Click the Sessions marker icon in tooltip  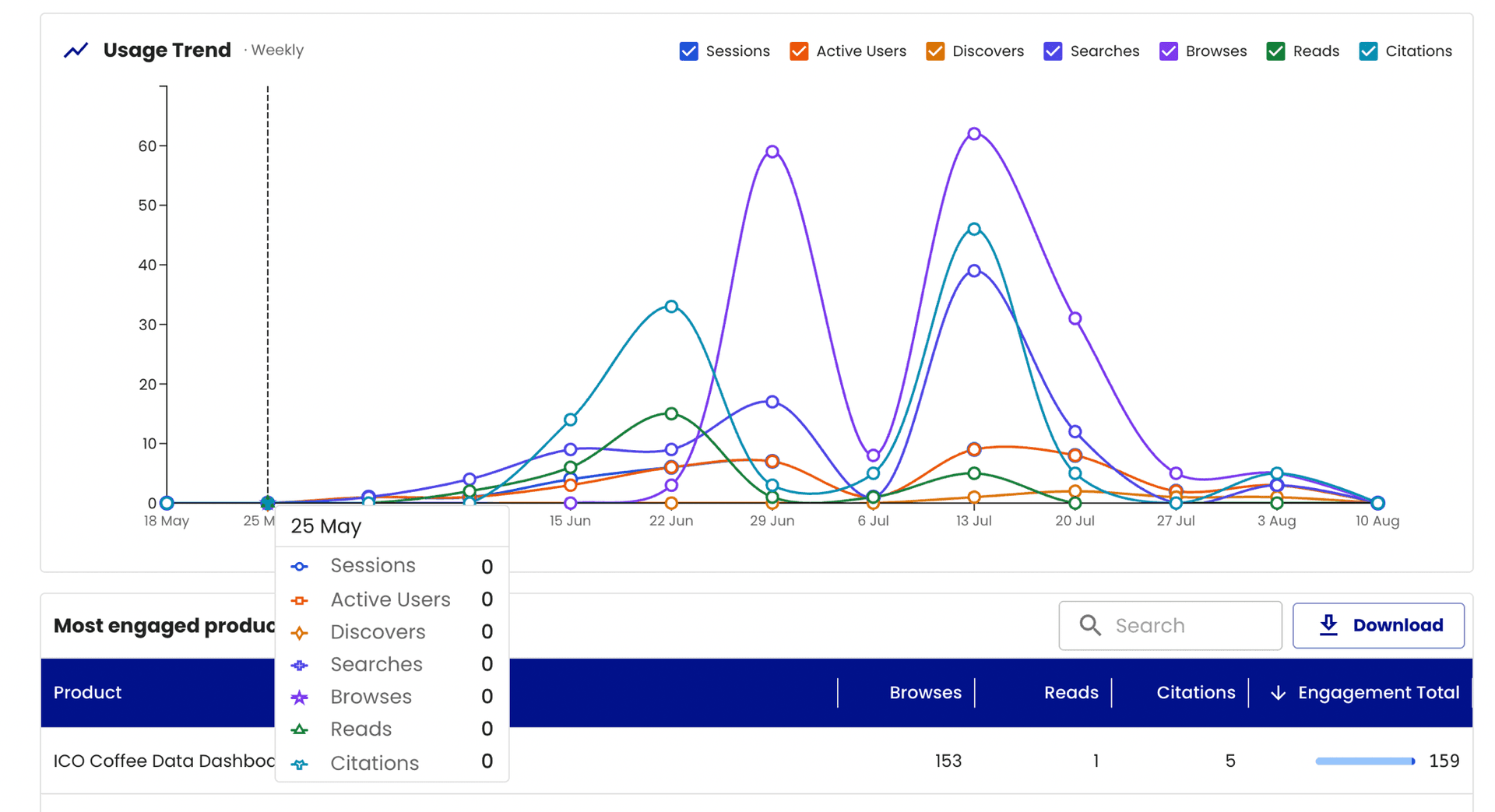pos(300,567)
